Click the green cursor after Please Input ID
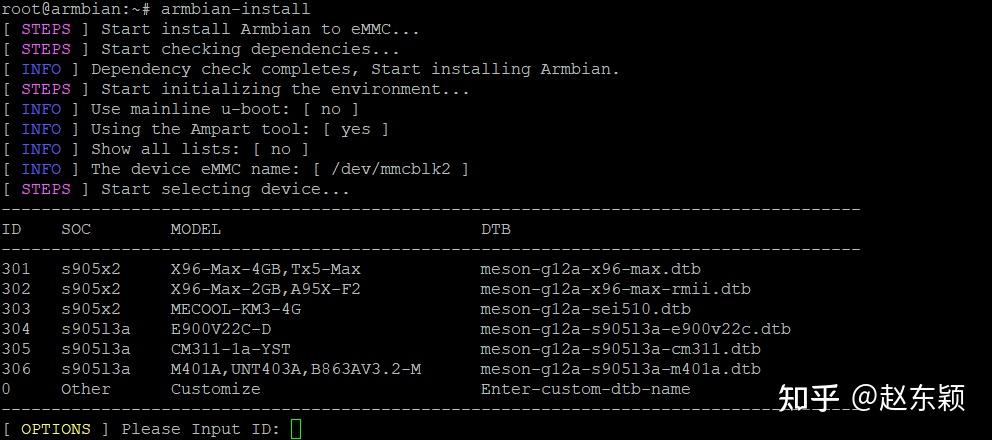The height and width of the screenshot is (440, 992). click(296, 429)
